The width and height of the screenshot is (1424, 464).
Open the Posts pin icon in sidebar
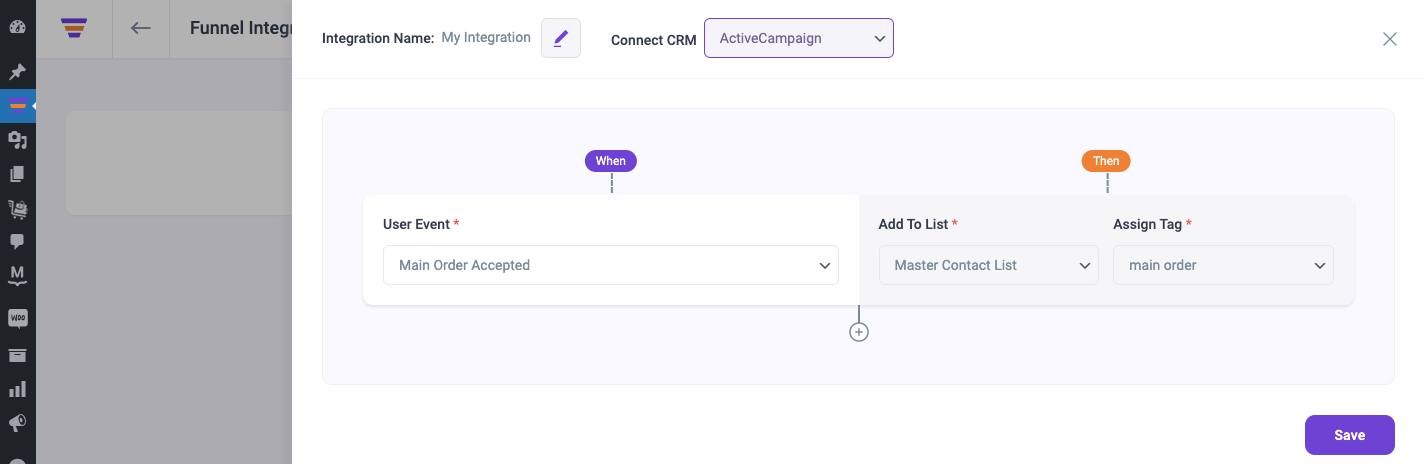pos(17,72)
